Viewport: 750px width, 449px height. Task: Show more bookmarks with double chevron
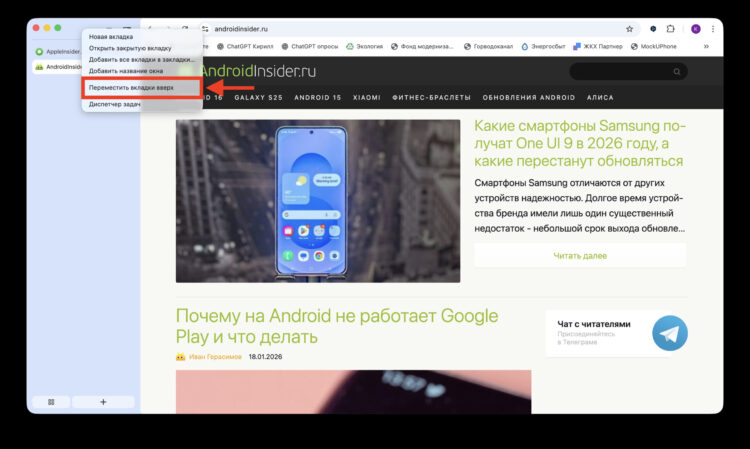(x=706, y=46)
